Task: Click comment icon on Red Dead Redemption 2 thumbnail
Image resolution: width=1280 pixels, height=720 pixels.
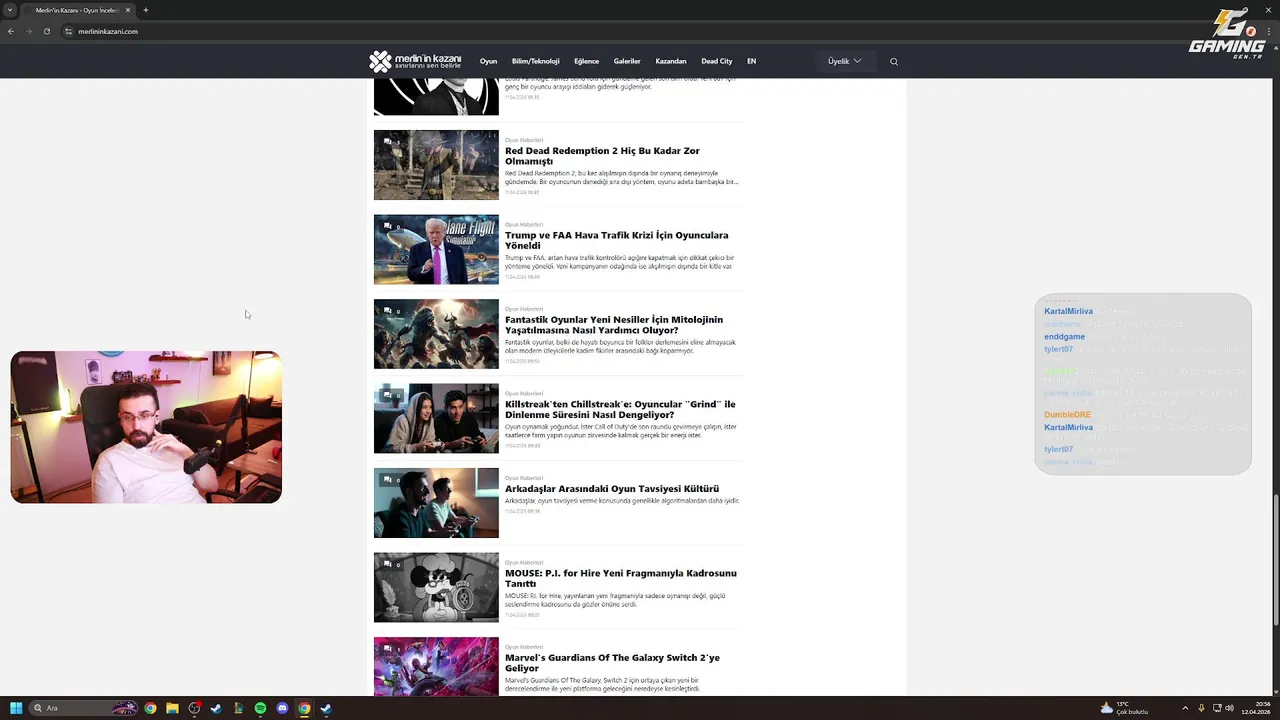Action: pos(388,142)
